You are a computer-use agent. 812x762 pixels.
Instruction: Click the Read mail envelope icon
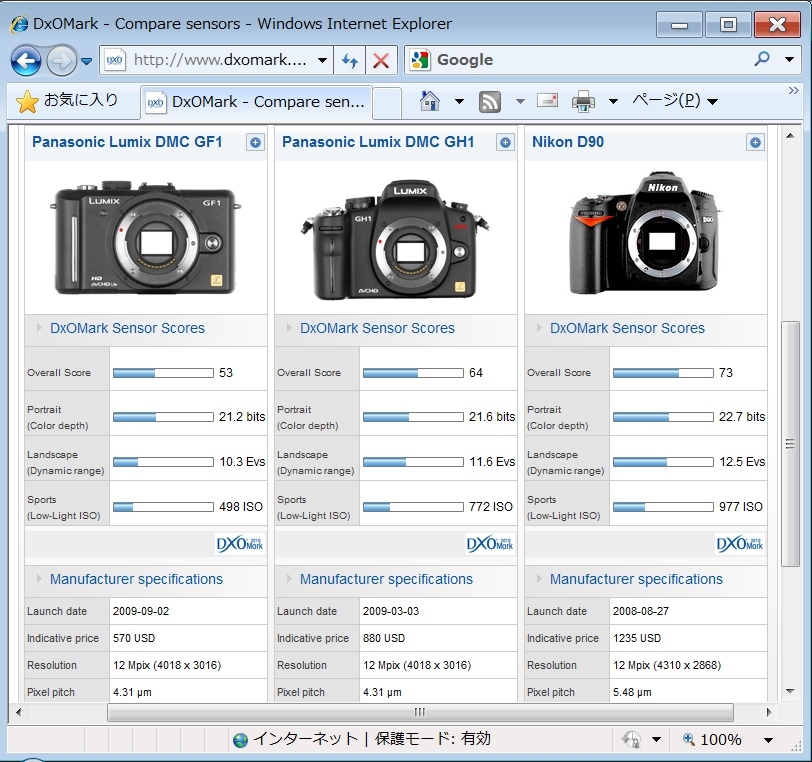tap(547, 101)
